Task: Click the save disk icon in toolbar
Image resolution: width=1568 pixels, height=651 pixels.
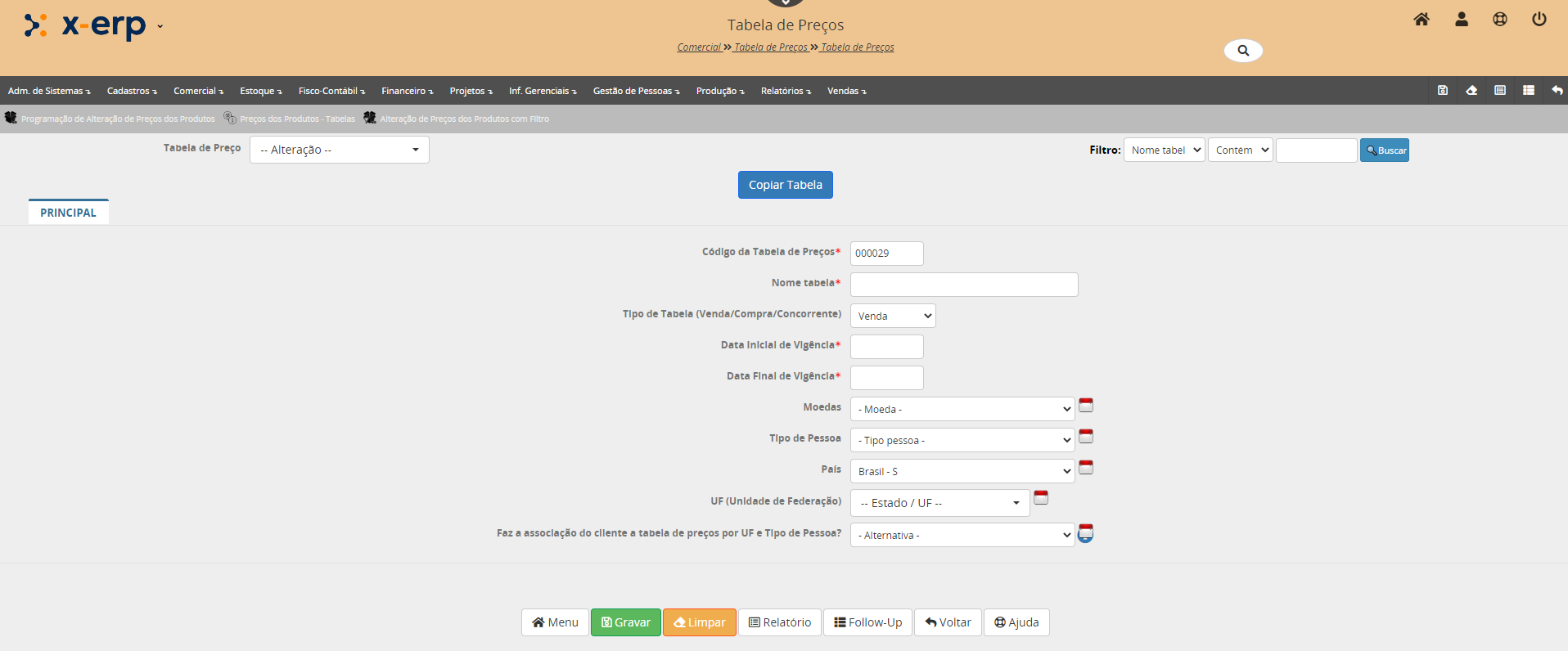Action: coord(1442,91)
